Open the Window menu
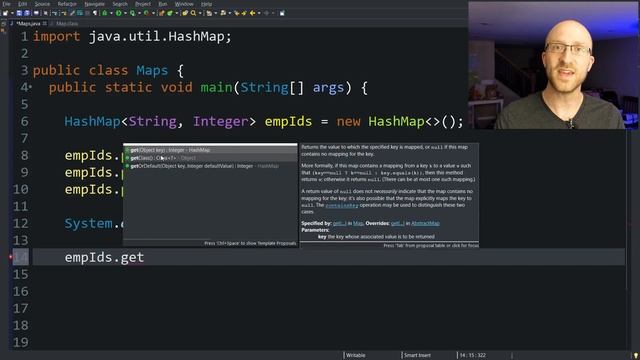 (184, 4)
